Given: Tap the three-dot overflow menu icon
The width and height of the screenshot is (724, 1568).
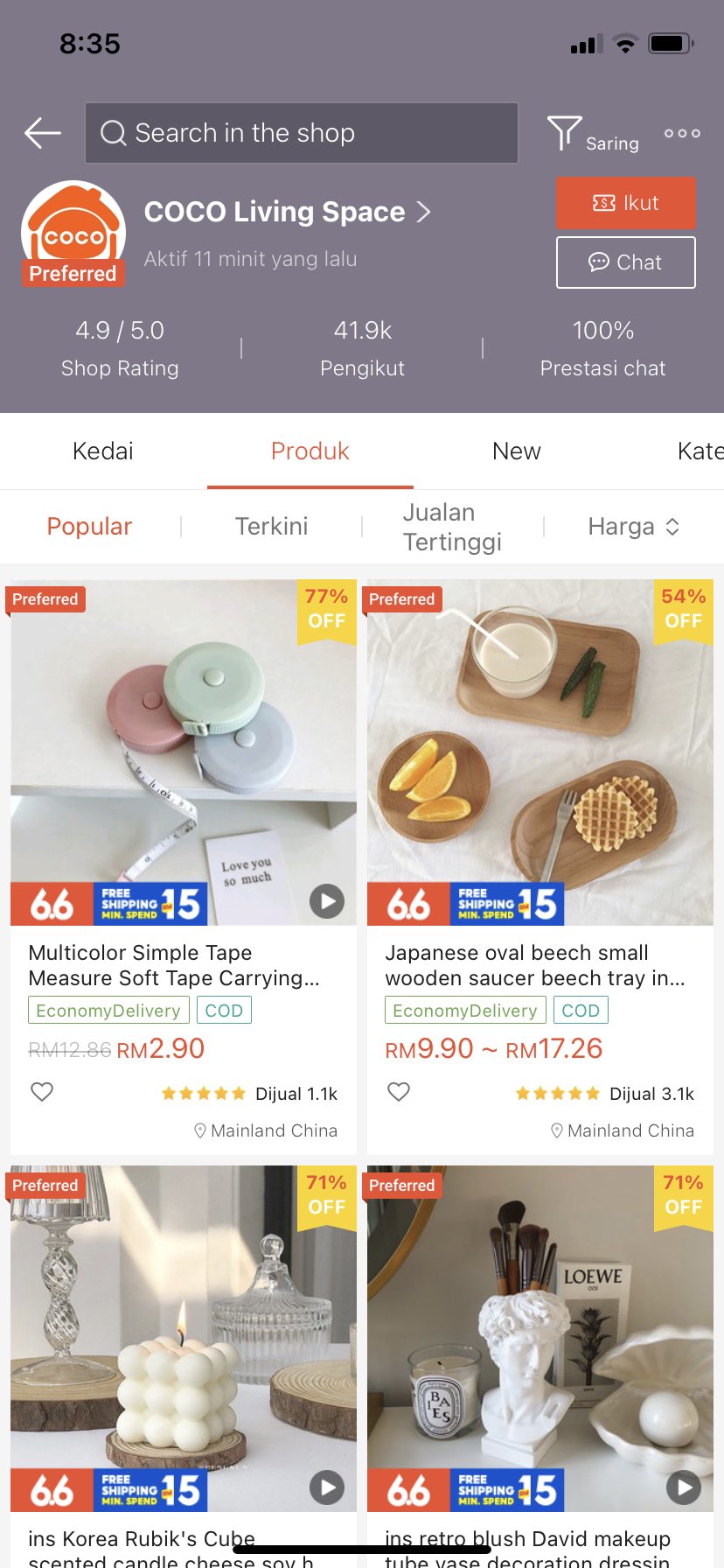Looking at the screenshot, I should [x=681, y=133].
